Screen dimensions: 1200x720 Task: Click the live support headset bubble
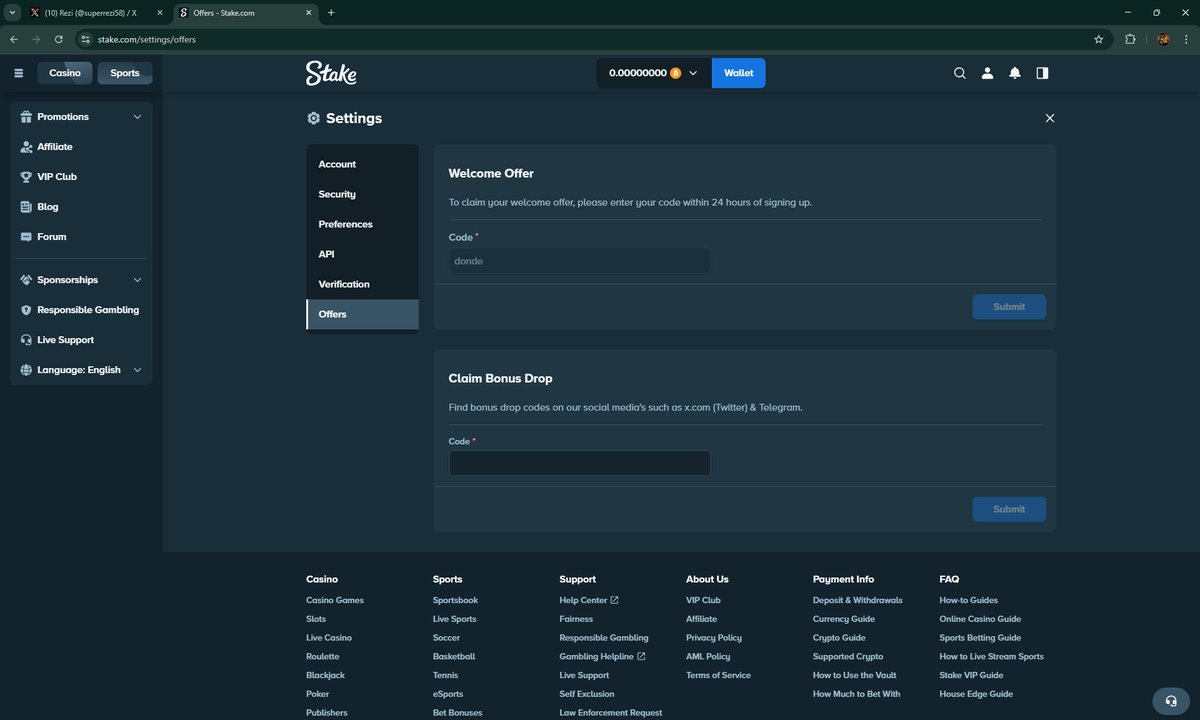1171,700
